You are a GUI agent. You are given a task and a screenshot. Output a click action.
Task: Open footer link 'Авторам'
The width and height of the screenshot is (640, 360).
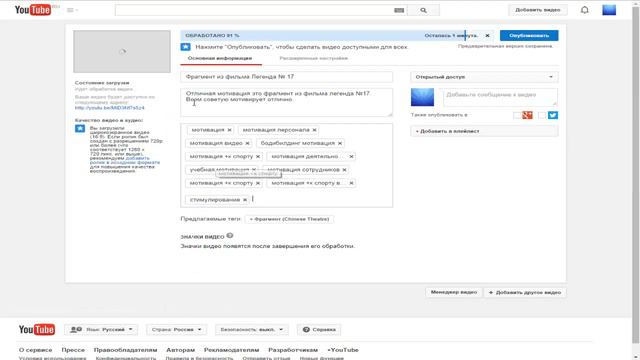click(180, 350)
